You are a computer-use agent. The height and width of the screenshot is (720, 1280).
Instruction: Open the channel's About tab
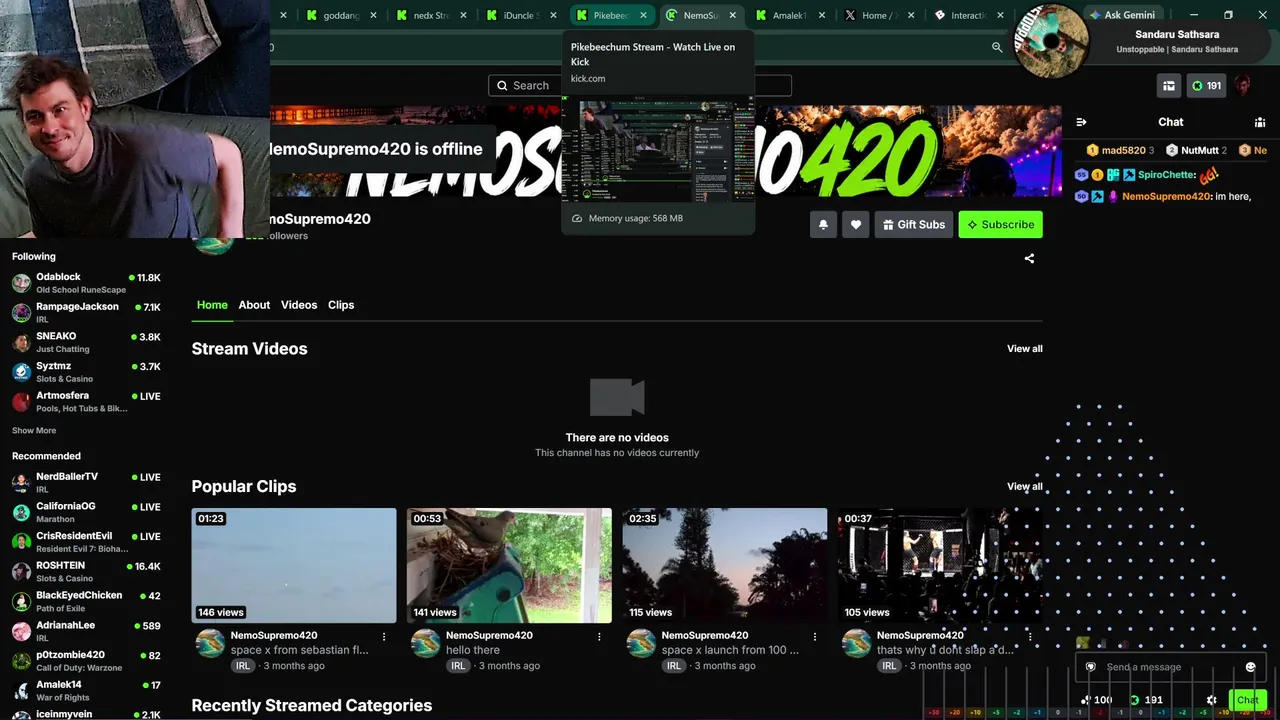click(x=254, y=305)
